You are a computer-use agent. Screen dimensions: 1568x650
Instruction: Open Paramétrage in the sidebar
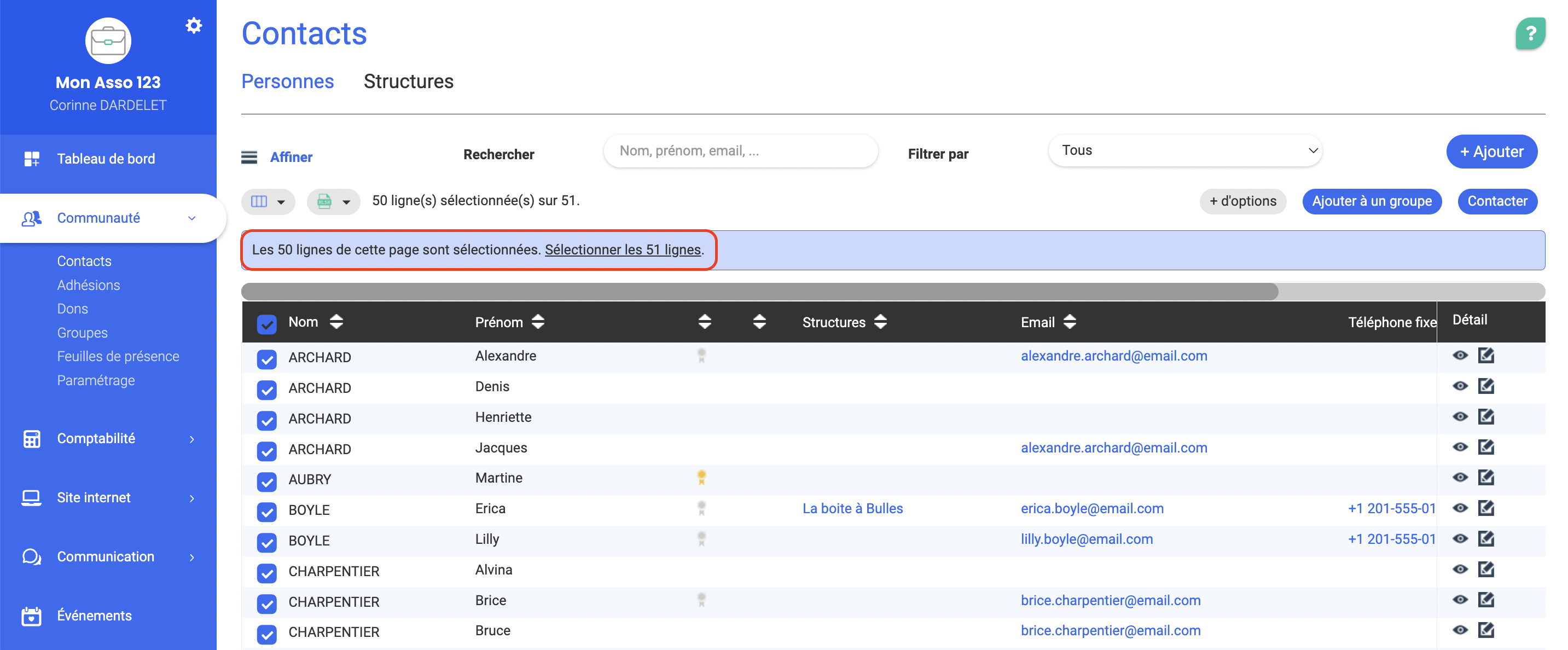click(96, 380)
